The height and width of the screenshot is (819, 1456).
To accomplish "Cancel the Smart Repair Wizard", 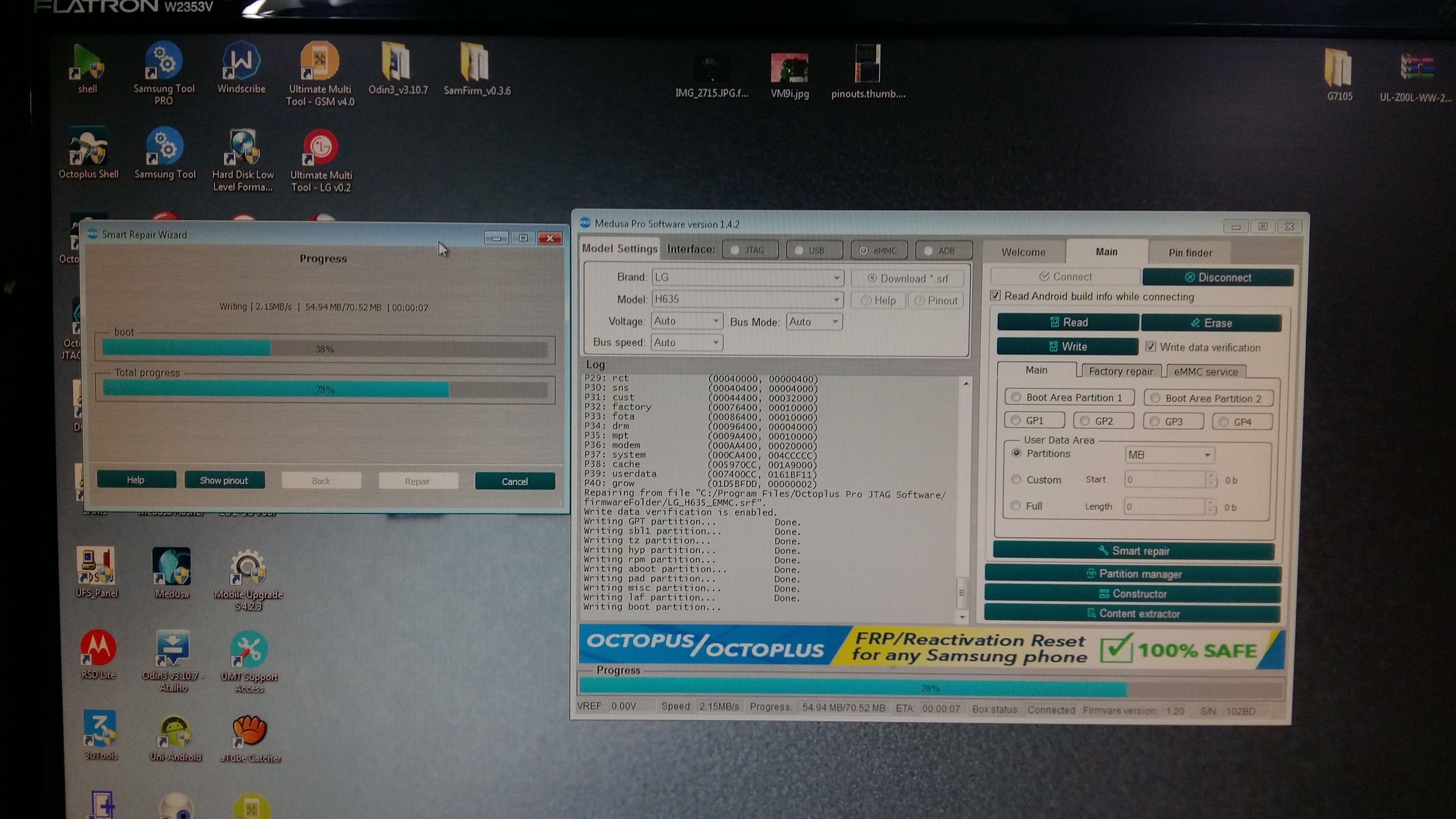I will point(514,481).
